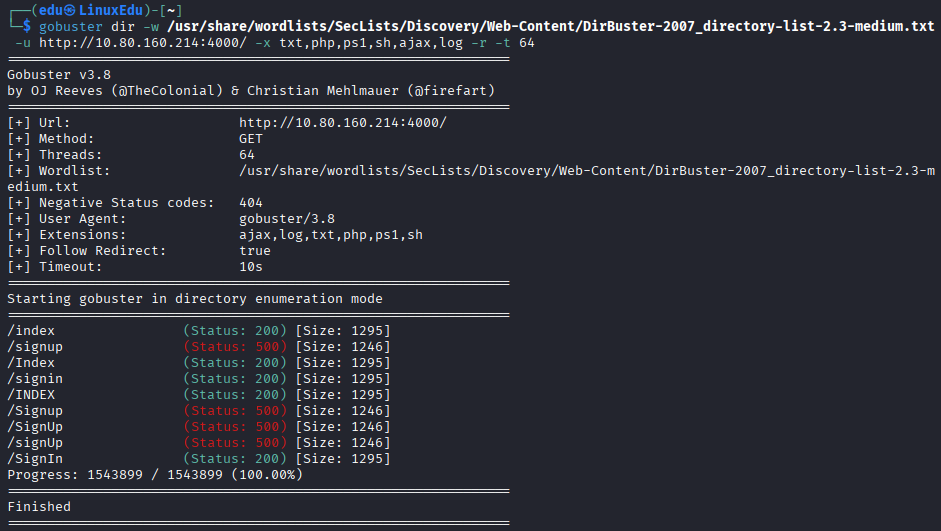Click the /signin result path
The width and height of the screenshot is (941, 531).
(x=35, y=379)
